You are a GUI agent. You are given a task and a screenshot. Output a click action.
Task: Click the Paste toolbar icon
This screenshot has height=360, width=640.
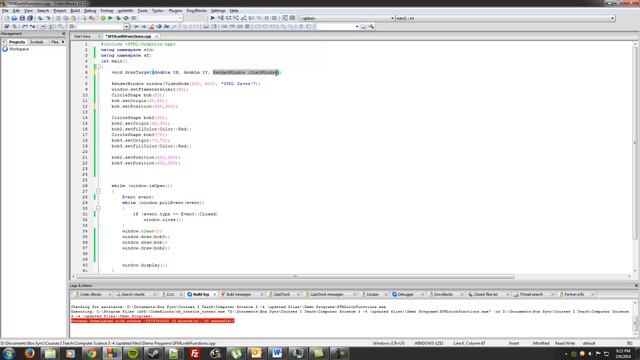[73, 18]
